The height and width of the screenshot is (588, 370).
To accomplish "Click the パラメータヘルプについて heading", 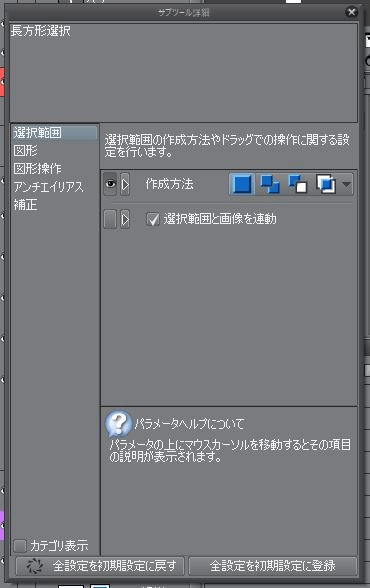I will (x=189, y=424).
